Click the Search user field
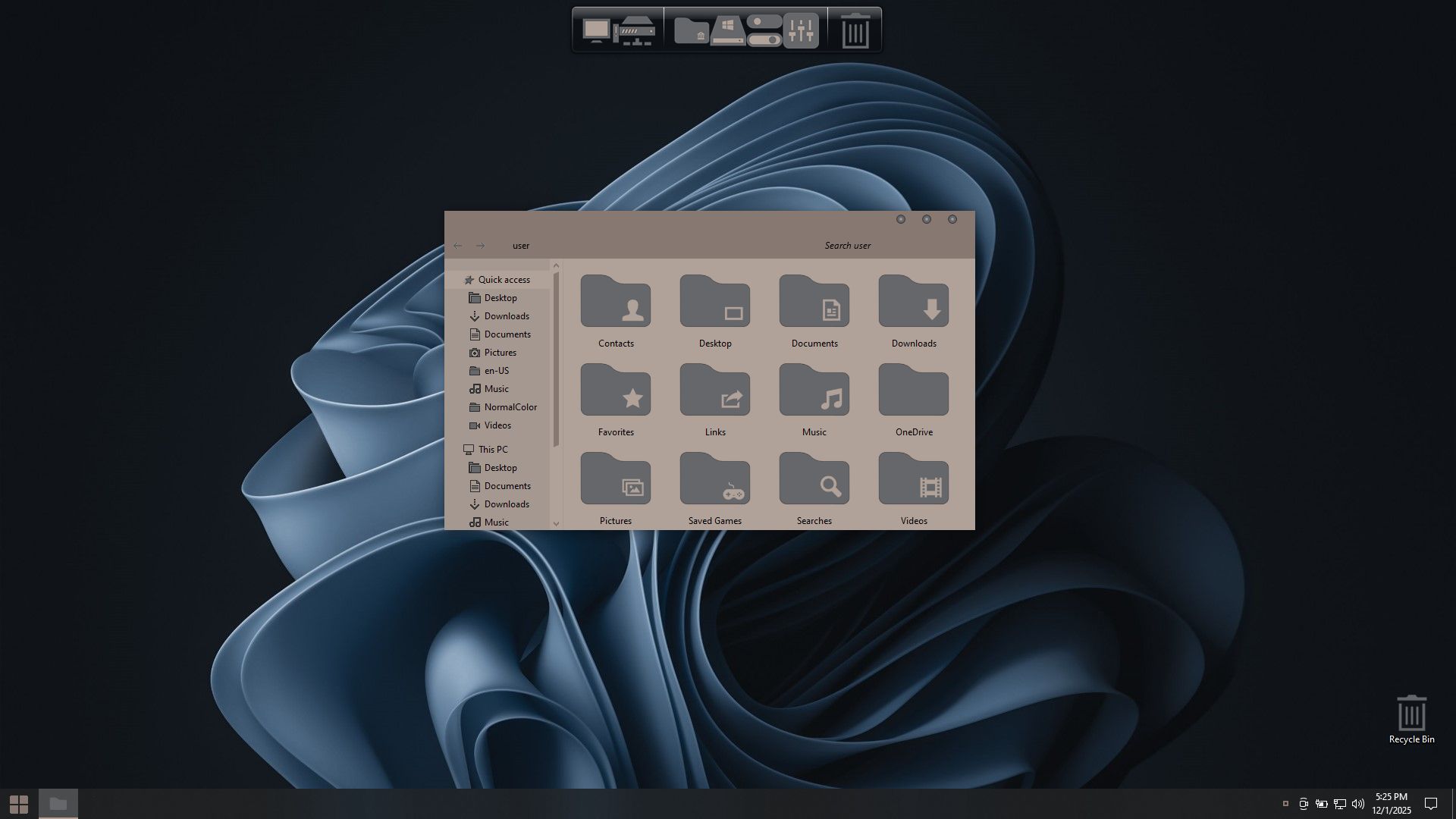The height and width of the screenshot is (819, 1456). 847,246
